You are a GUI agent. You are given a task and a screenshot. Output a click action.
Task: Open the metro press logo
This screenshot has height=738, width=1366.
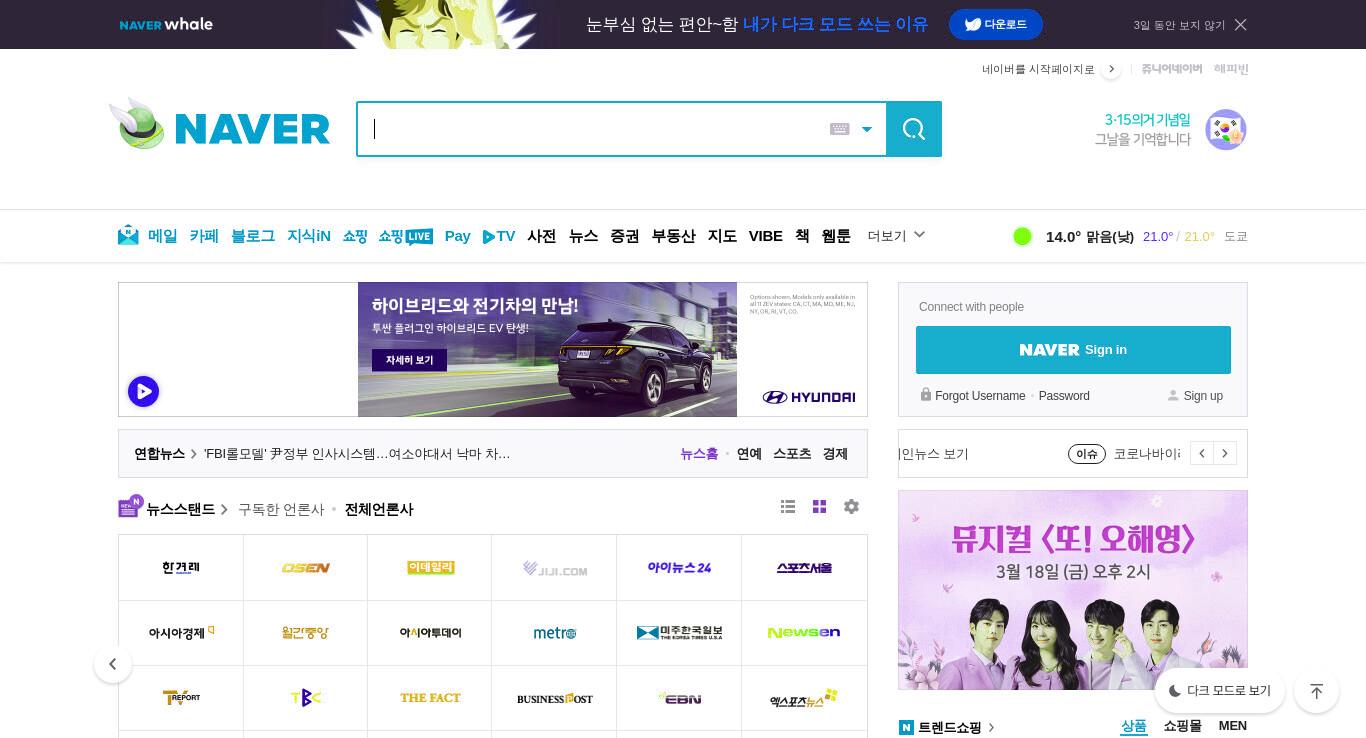point(554,633)
